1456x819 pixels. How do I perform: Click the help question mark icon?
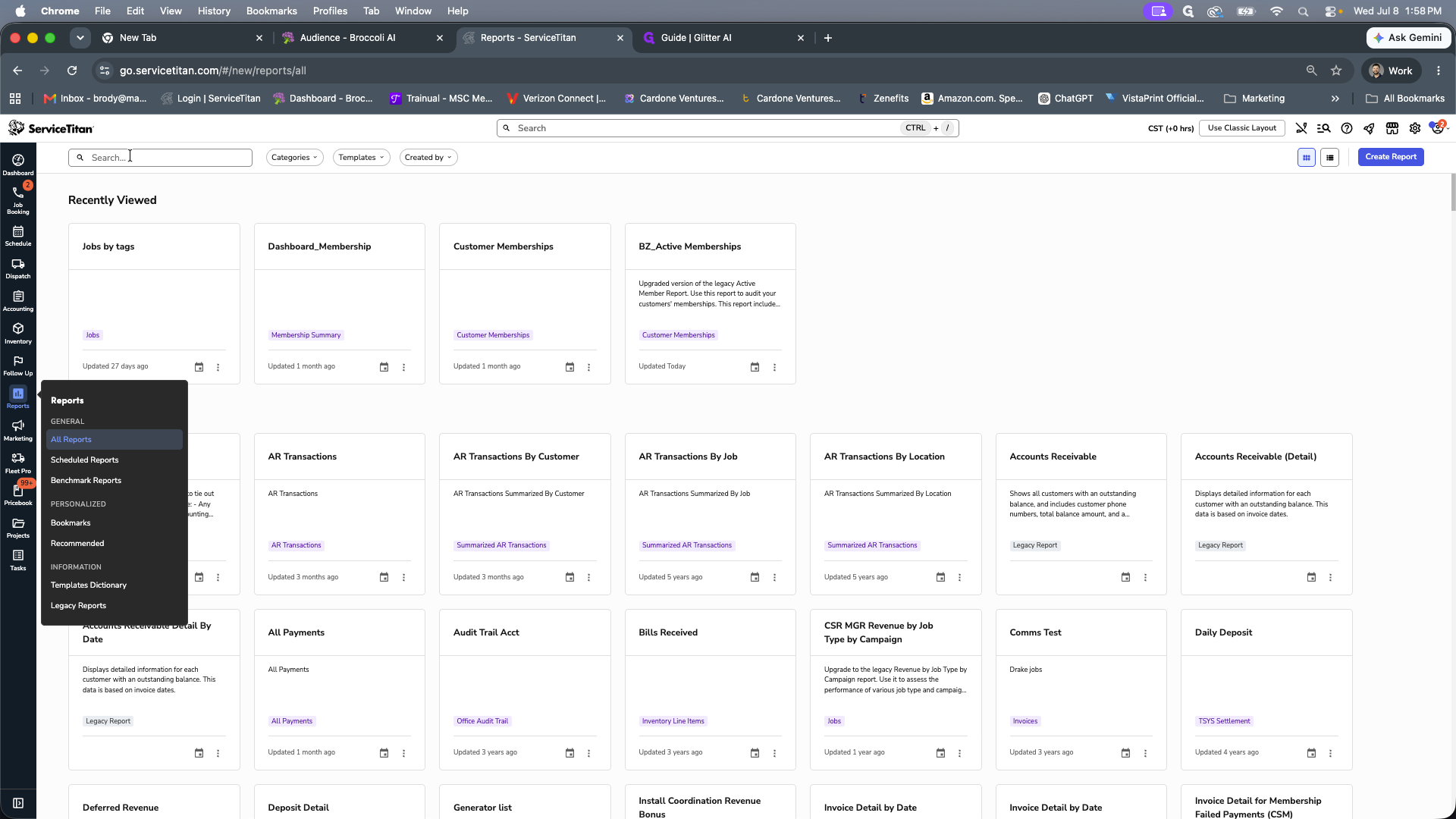tap(1347, 128)
